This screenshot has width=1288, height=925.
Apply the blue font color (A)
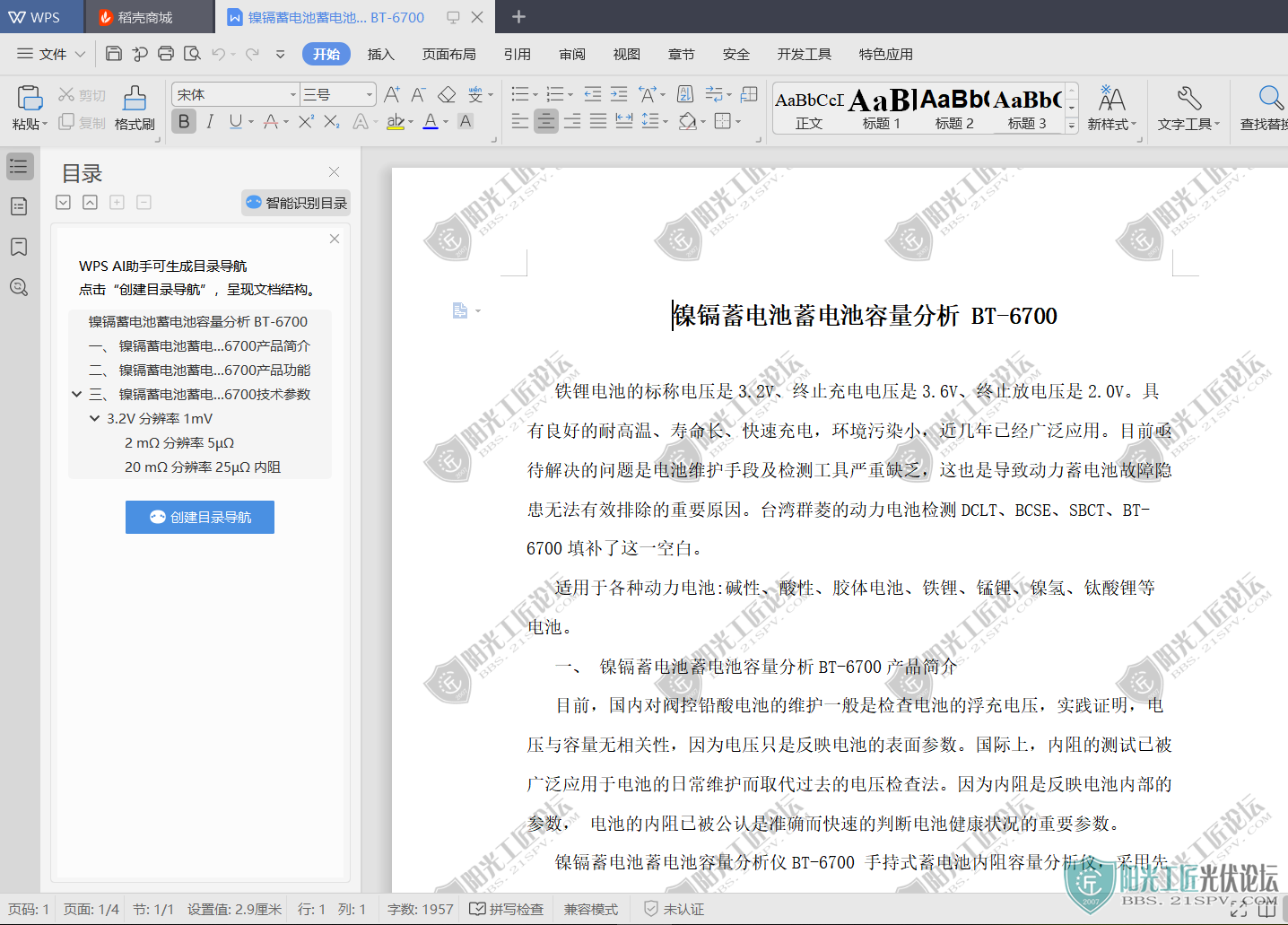tap(431, 121)
